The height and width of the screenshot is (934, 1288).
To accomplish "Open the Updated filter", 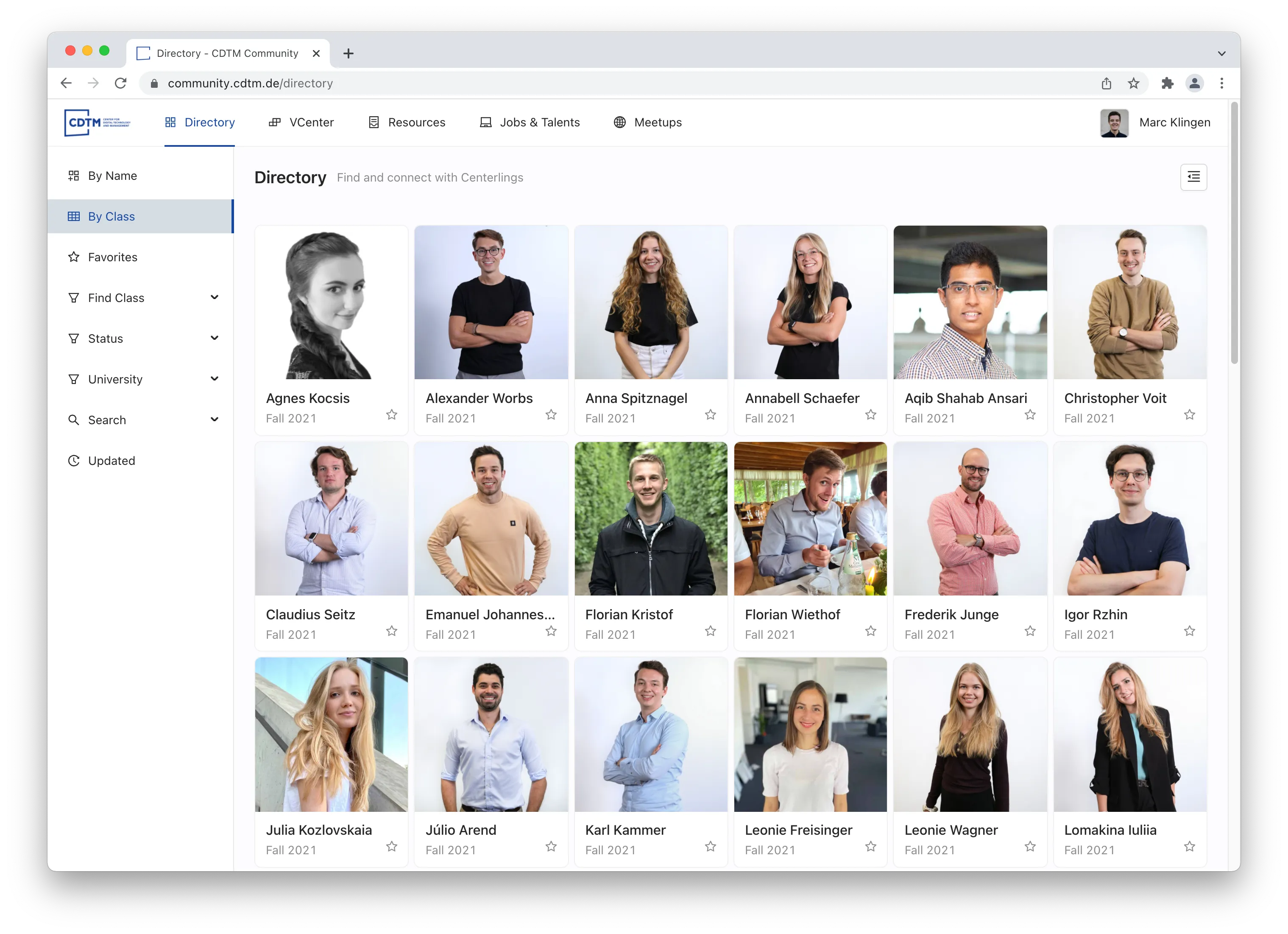I will [112, 461].
